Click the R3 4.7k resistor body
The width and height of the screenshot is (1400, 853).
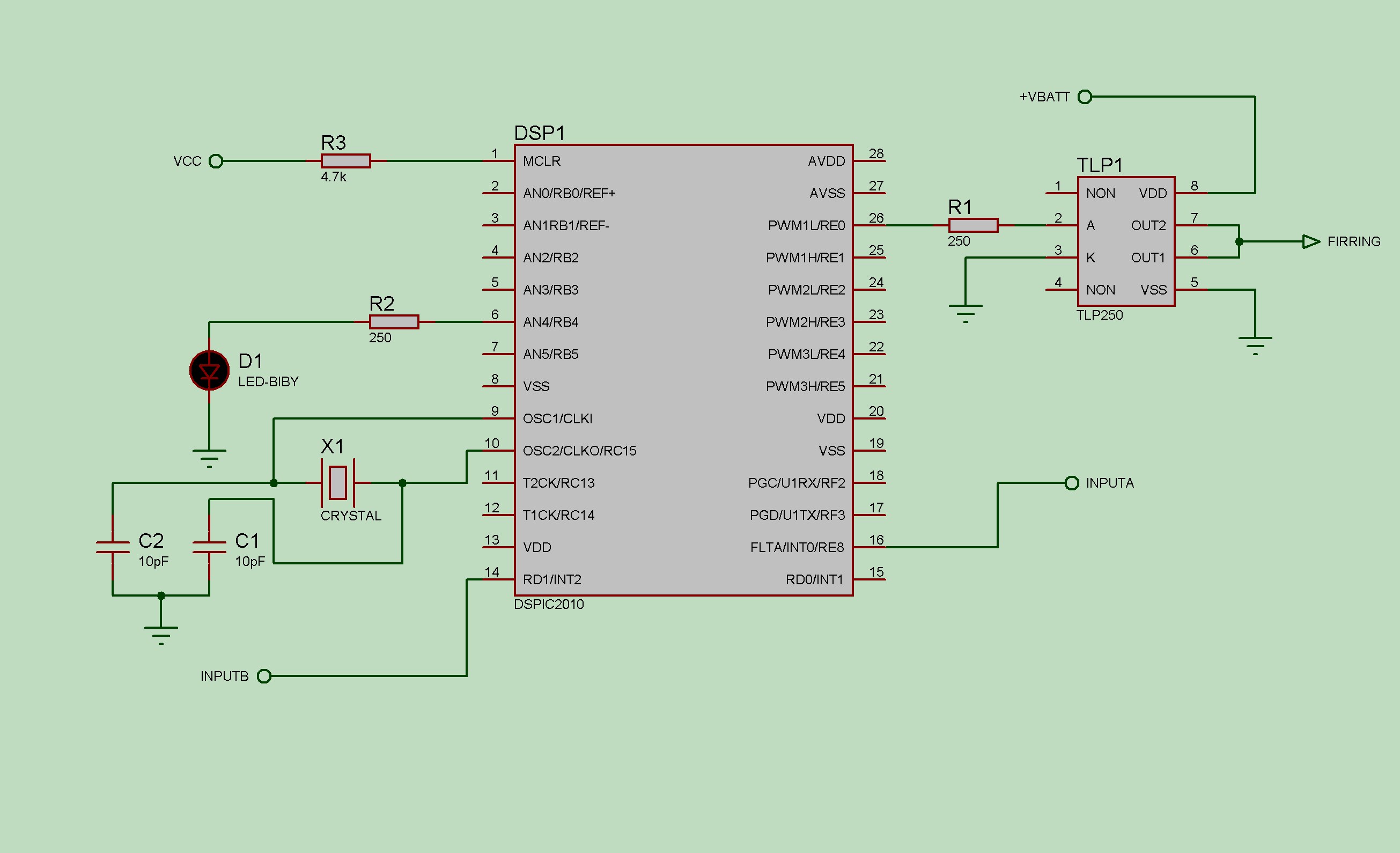(345, 161)
